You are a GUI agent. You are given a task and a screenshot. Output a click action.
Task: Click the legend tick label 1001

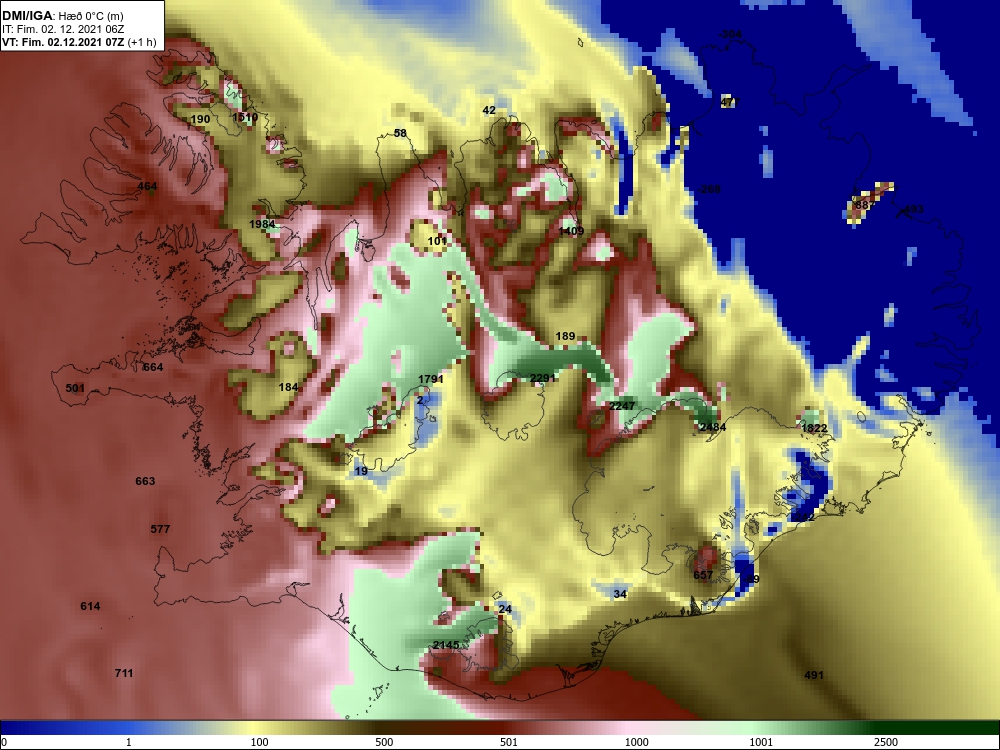761,742
